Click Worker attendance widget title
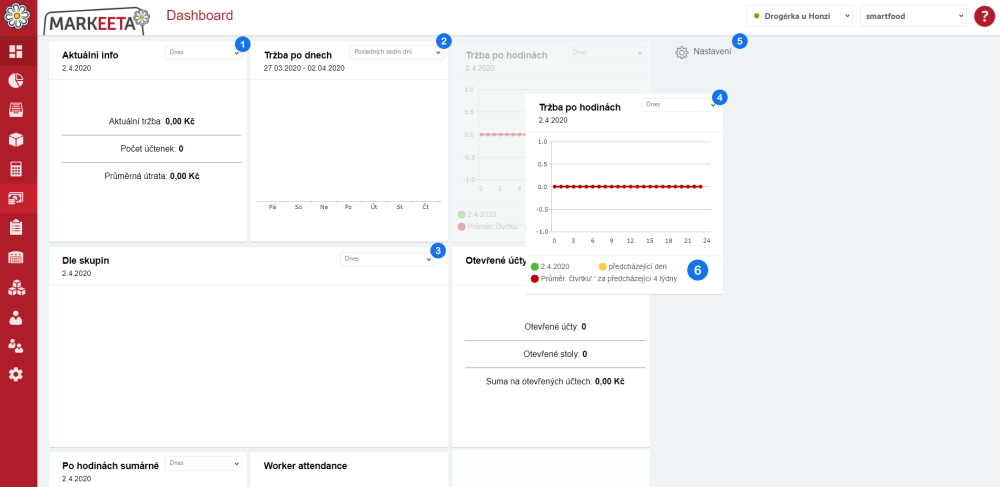The width and height of the screenshot is (1000, 487). 305,466
